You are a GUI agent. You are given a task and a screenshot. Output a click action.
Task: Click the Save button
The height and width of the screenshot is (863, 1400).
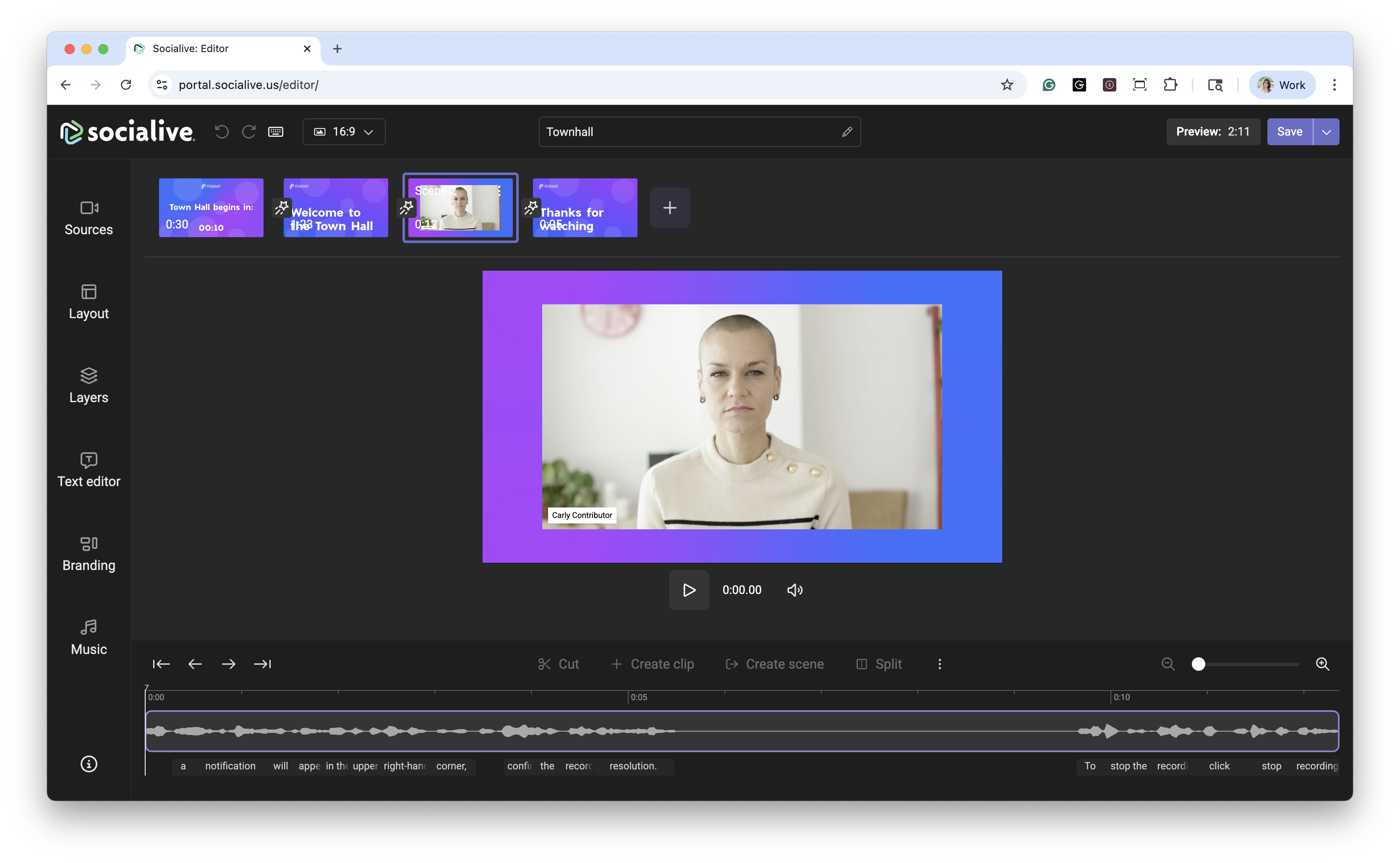1289,132
